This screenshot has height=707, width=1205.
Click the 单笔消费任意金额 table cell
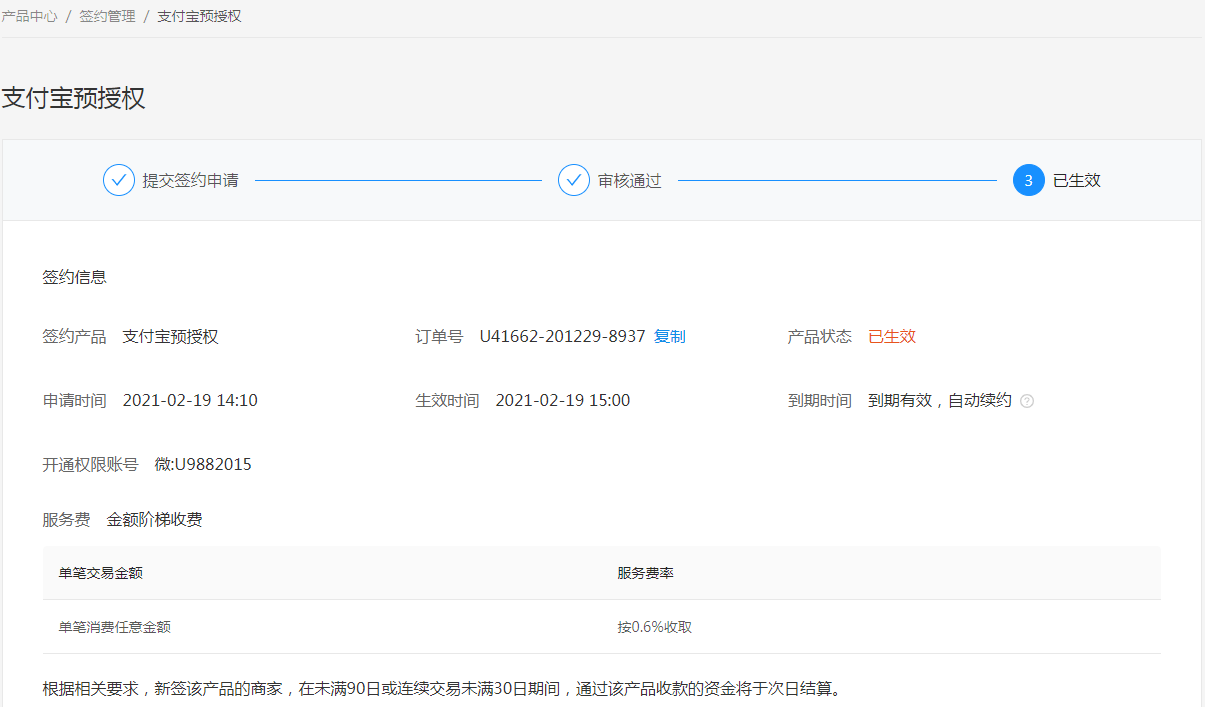click(115, 627)
